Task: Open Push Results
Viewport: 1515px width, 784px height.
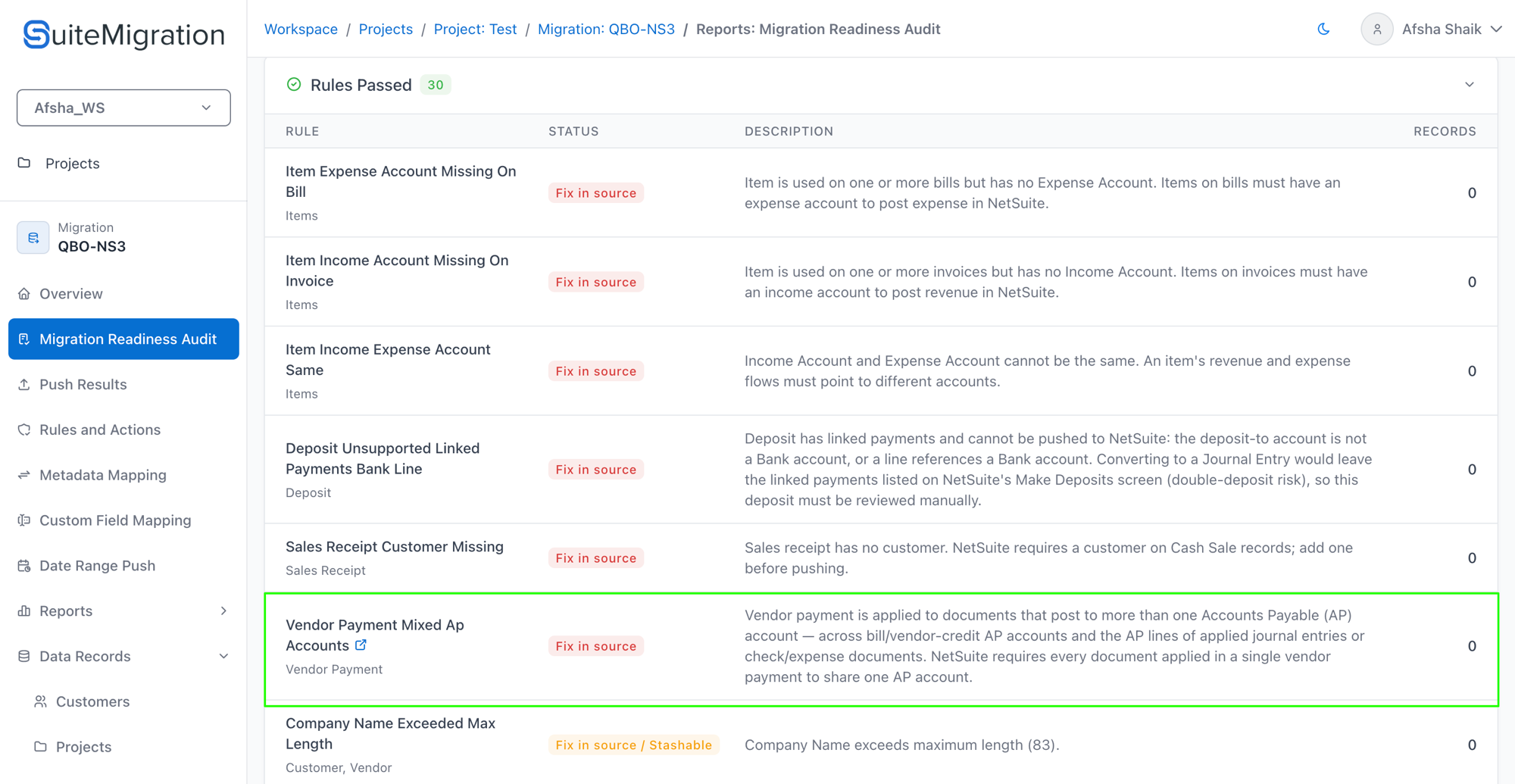Action: 83,384
